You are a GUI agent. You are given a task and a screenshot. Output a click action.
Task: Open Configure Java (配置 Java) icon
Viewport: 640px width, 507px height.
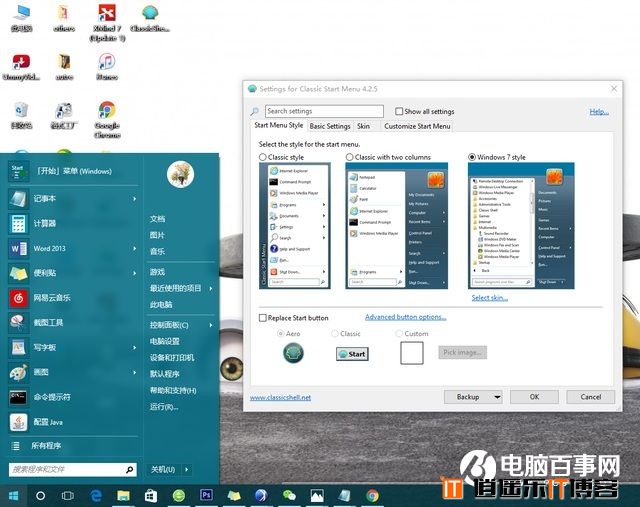(18, 422)
